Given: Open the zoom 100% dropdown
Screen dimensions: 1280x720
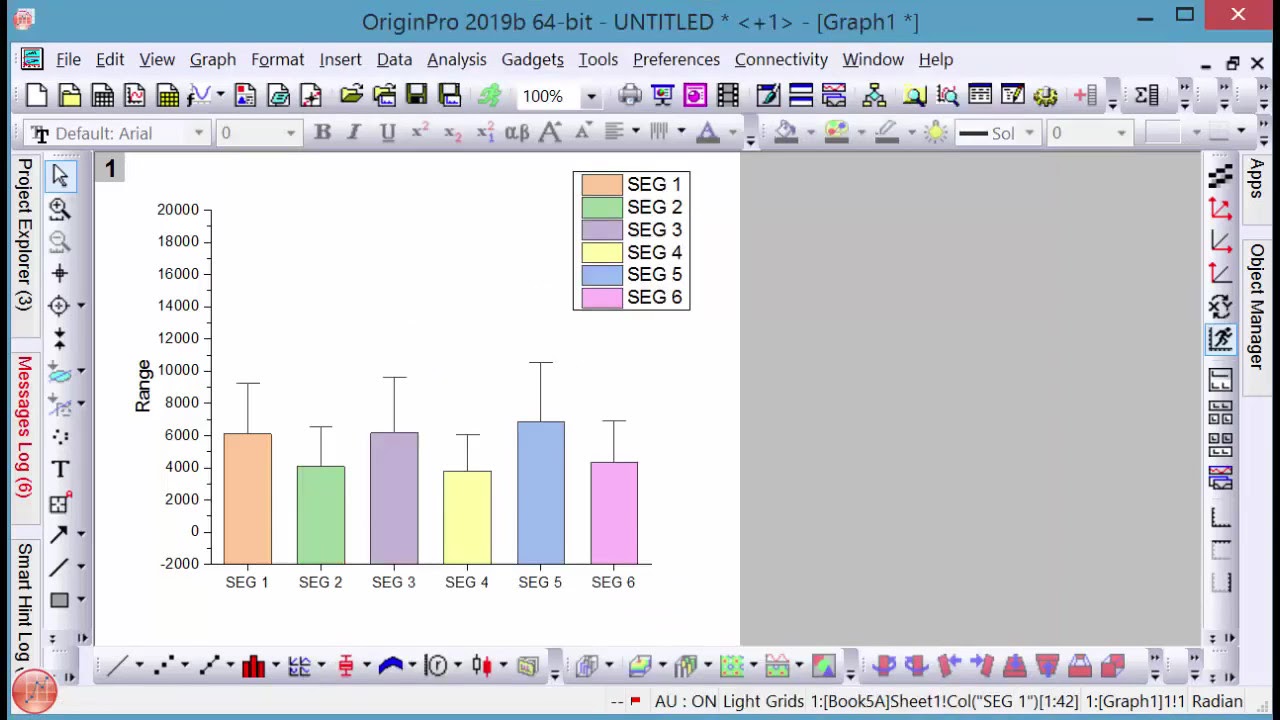Looking at the screenshot, I should [x=591, y=97].
